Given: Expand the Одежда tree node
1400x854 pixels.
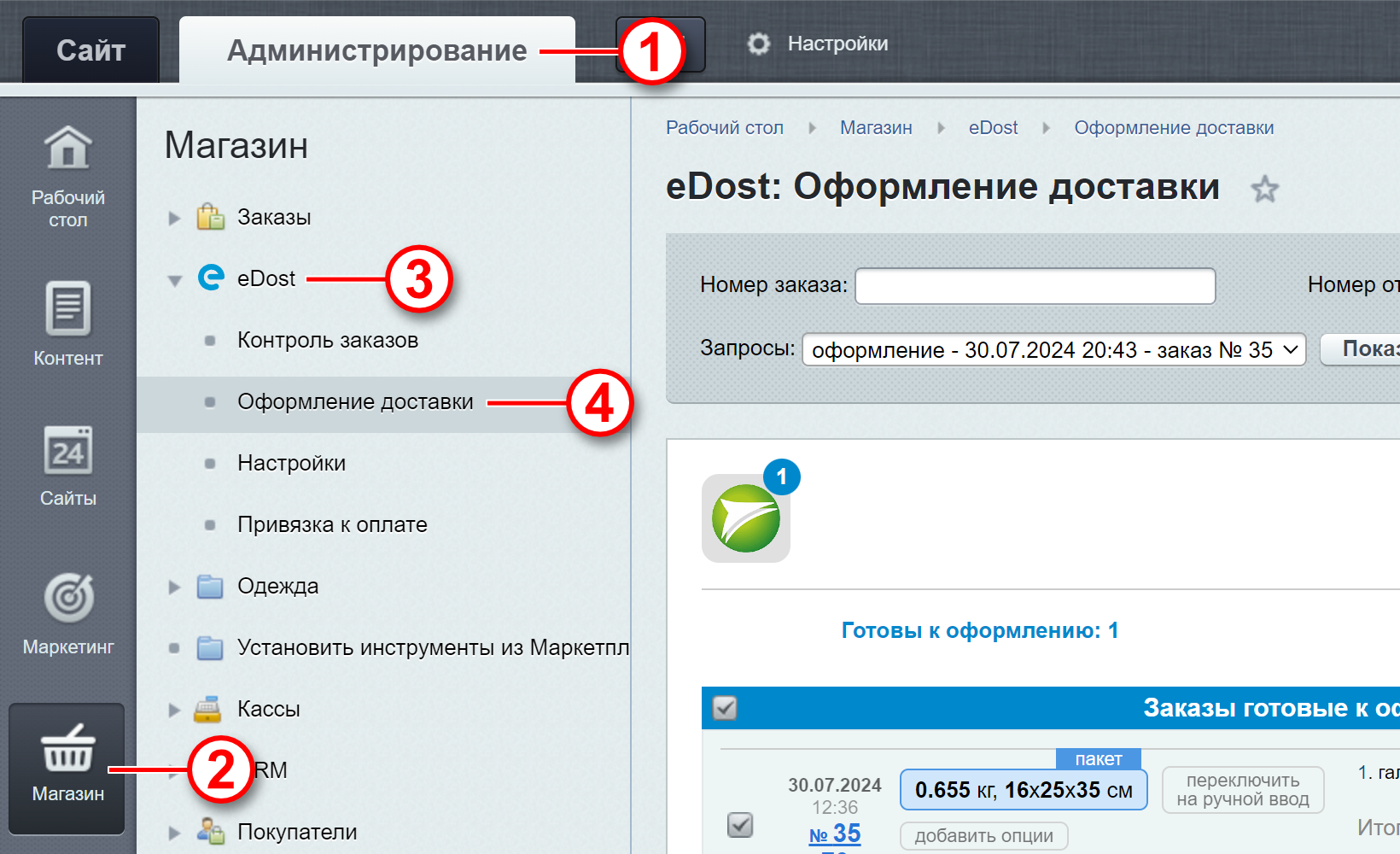Looking at the screenshot, I should point(174,587).
